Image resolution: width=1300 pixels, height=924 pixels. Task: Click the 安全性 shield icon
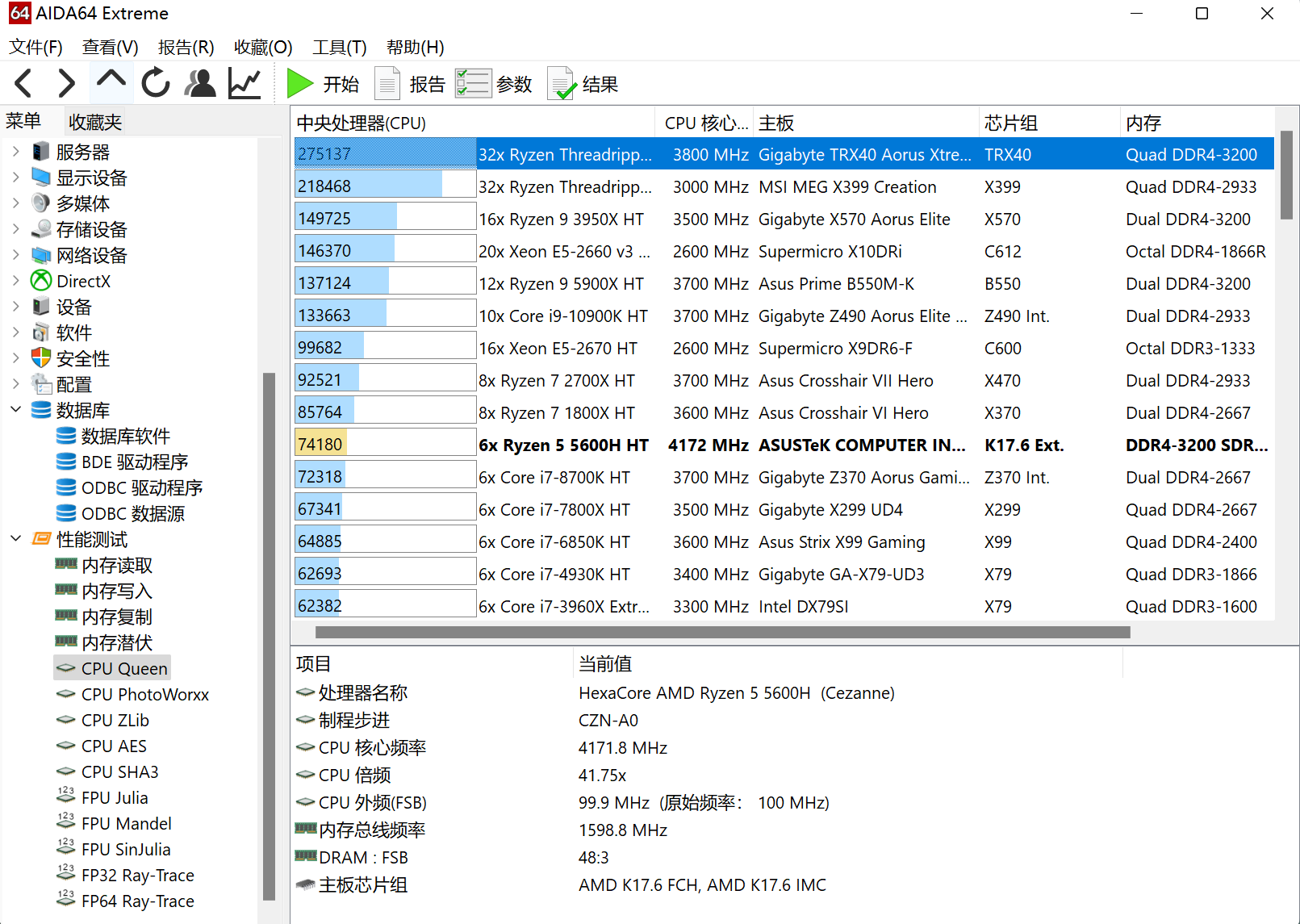pyautogui.click(x=41, y=357)
